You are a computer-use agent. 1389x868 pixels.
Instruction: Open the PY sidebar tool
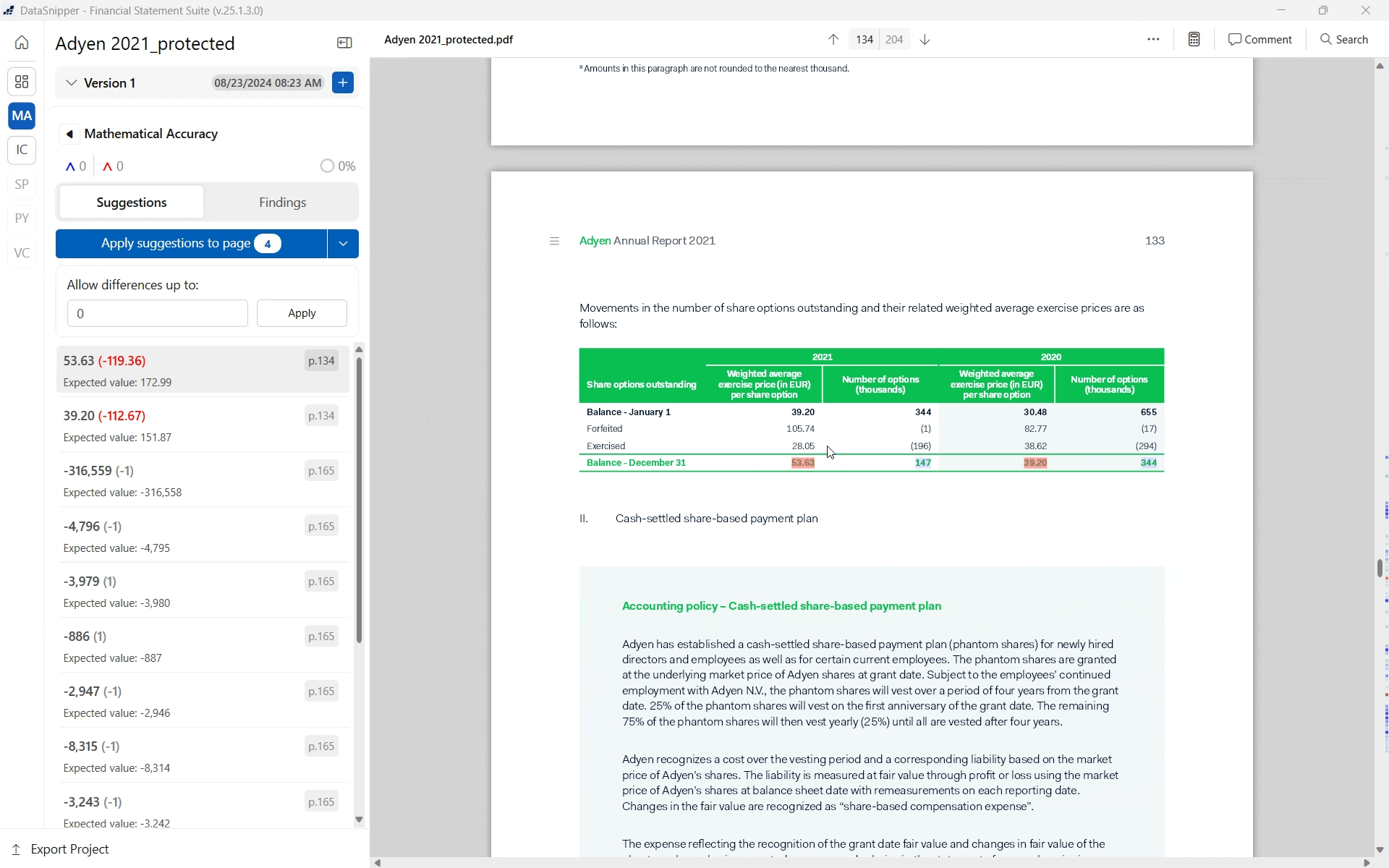21,218
